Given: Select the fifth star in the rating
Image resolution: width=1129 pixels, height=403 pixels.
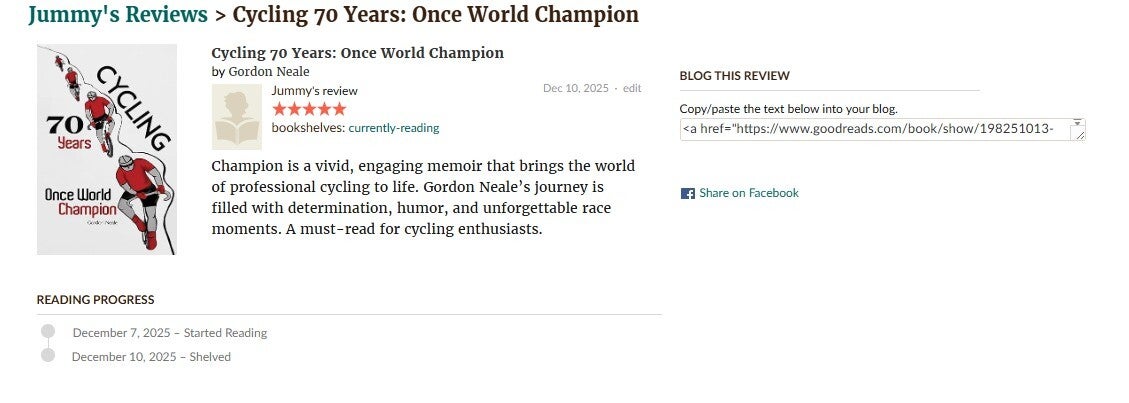Looking at the screenshot, I should [340, 109].
